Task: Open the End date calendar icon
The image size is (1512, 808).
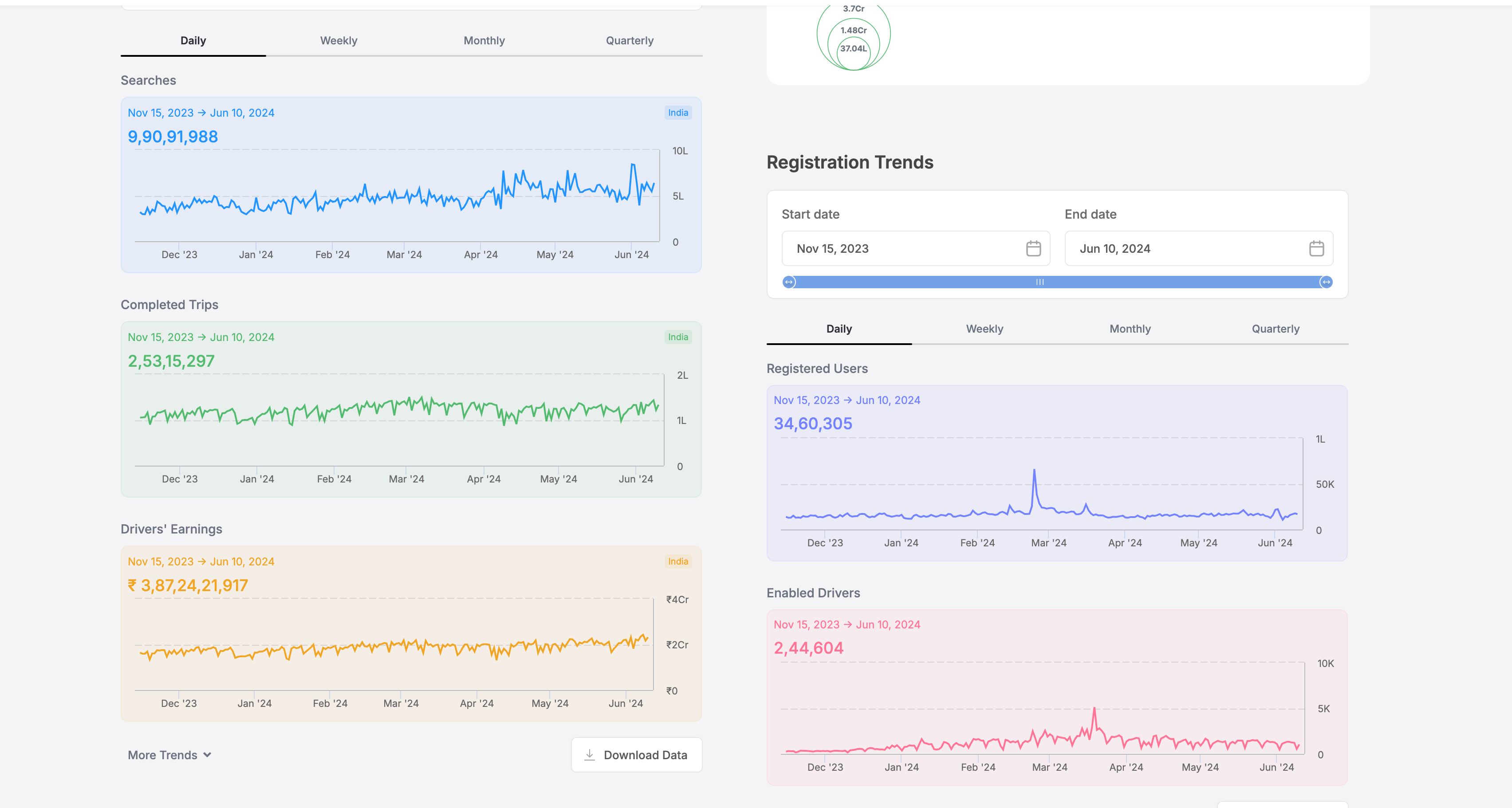Action: pos(1316,248)
